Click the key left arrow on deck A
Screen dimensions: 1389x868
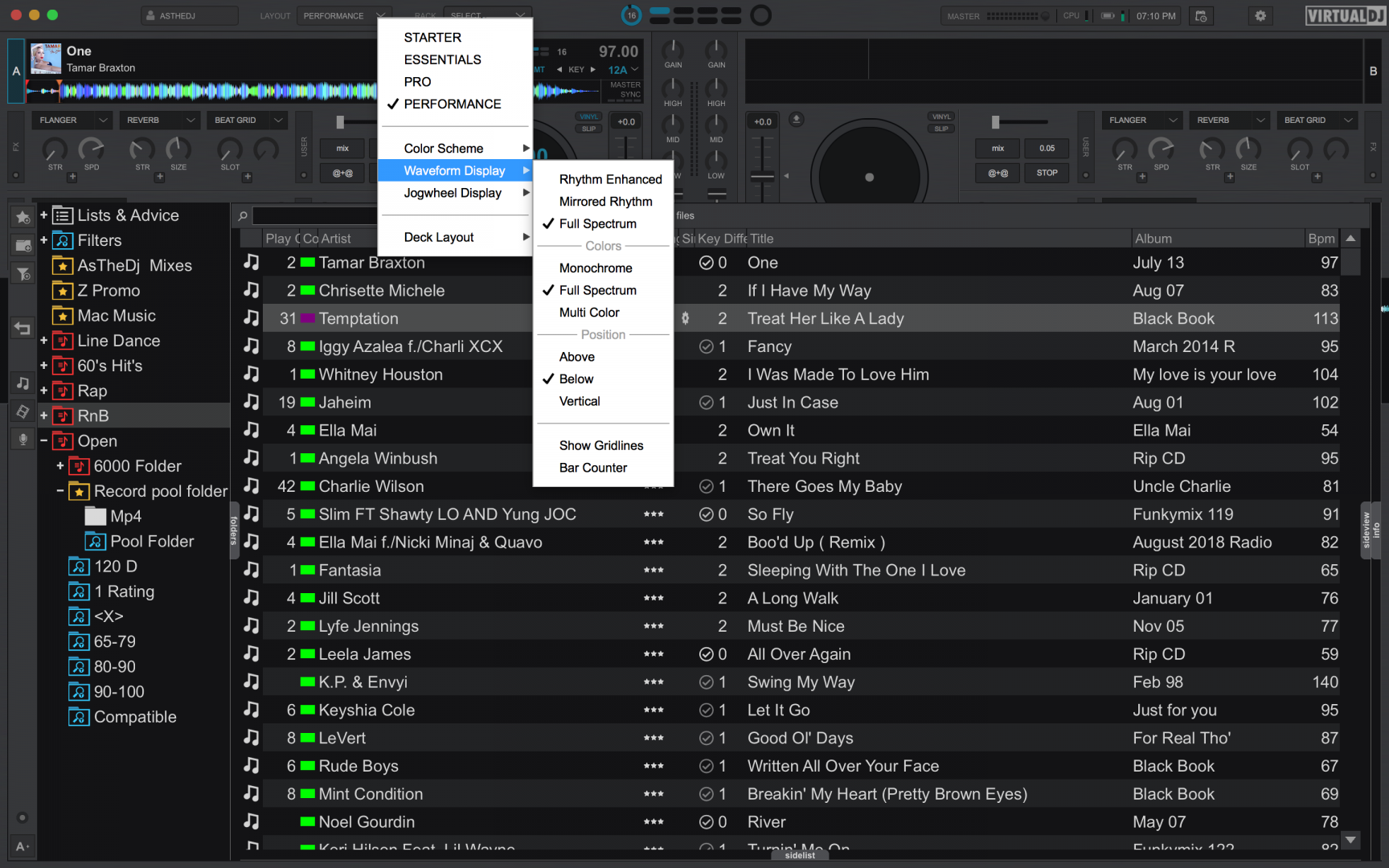point(559,70)
